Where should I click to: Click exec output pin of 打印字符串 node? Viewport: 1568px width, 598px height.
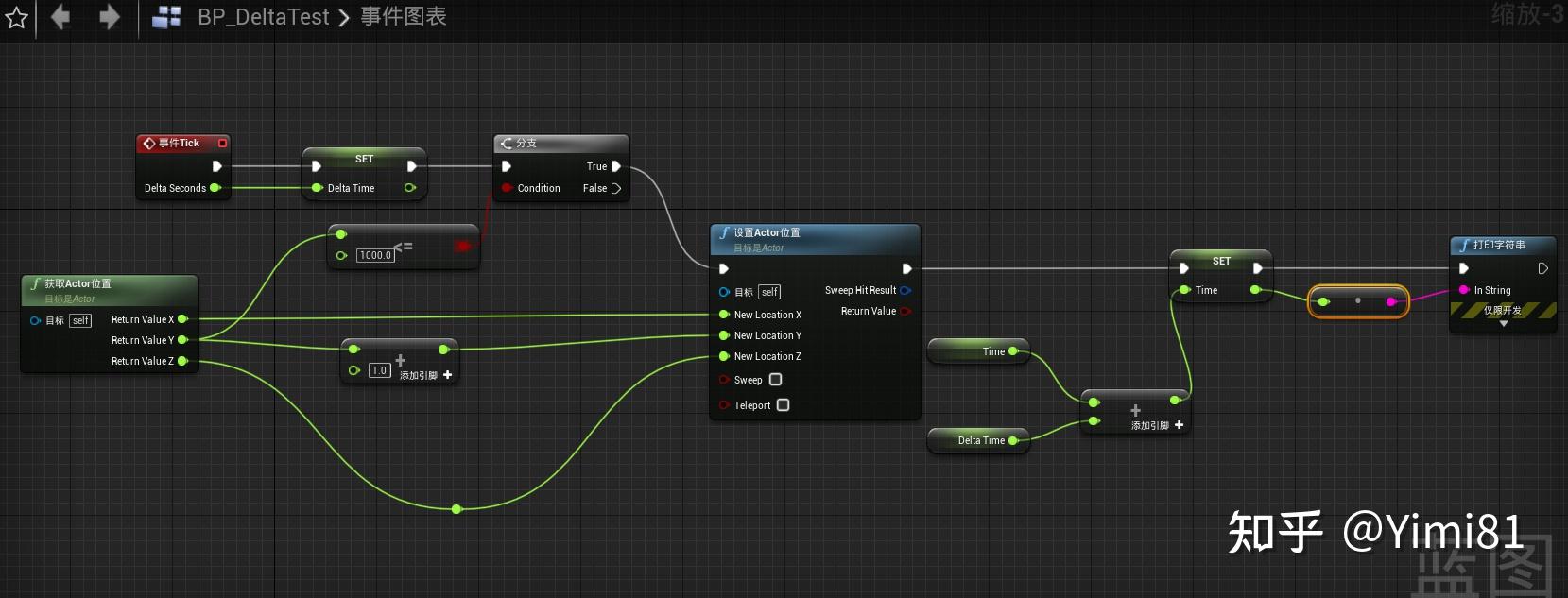1542,268
